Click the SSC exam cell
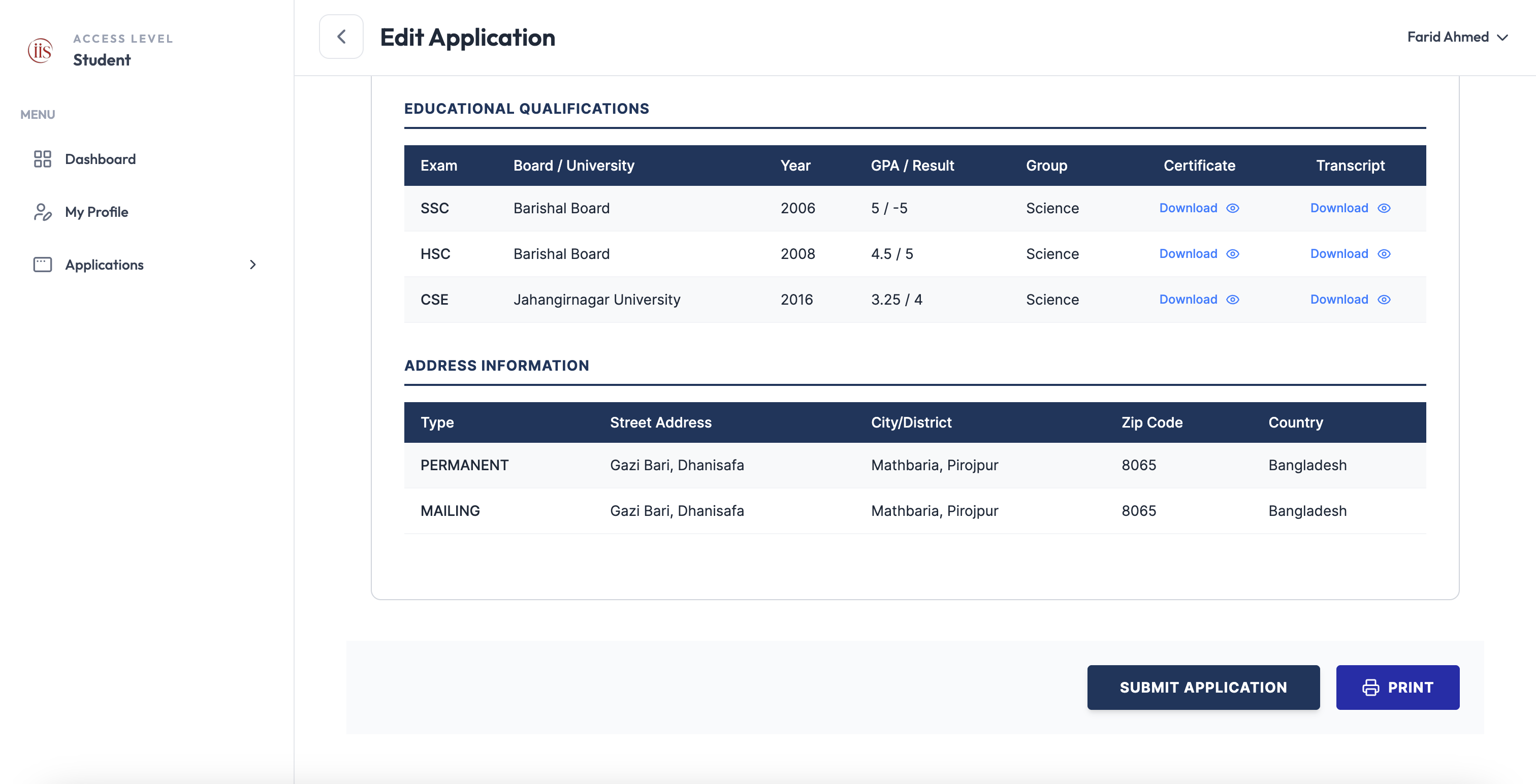 [434, 208]
